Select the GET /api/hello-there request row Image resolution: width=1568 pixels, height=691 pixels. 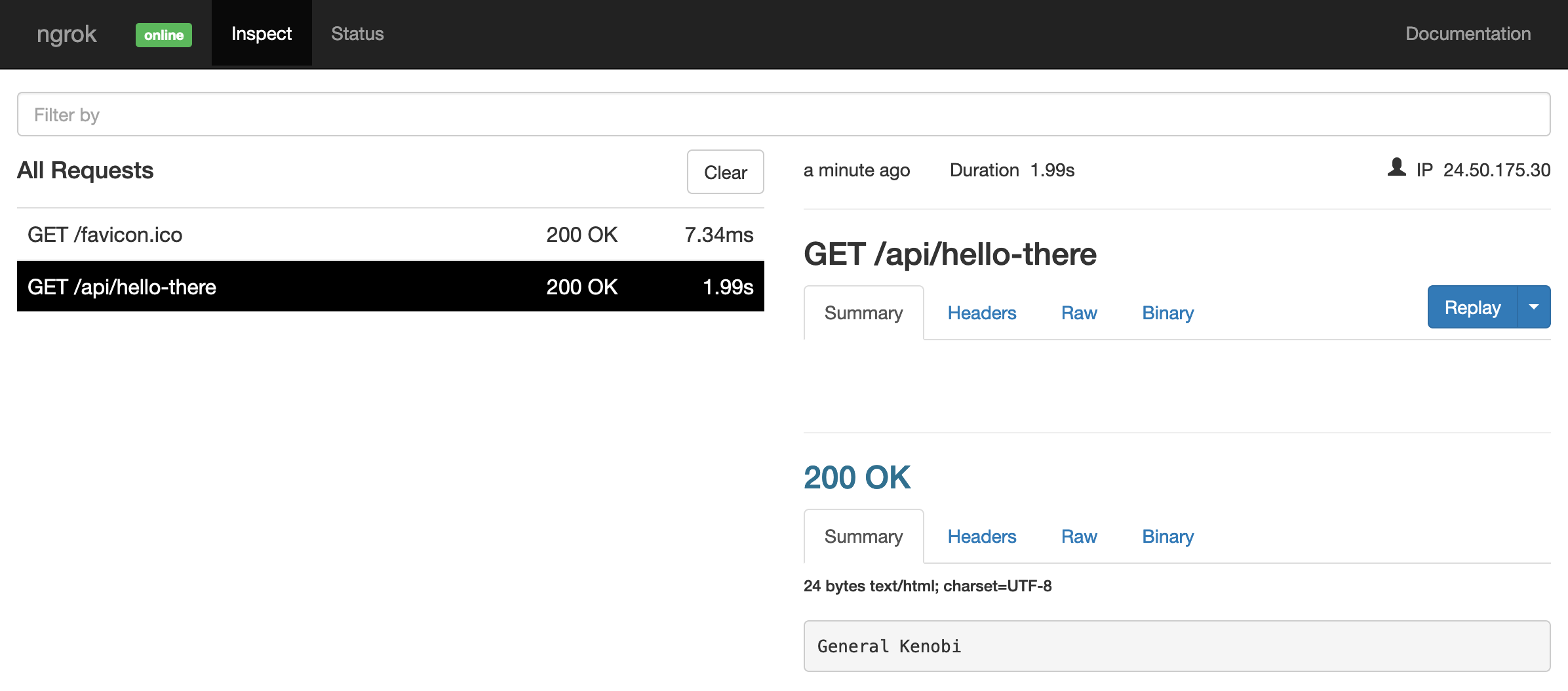point(390,286)
